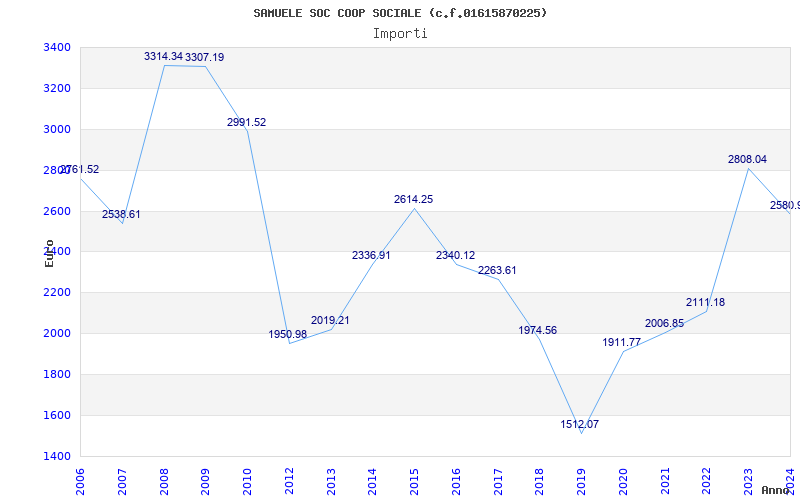This screenshot has height=500, width=800.
Task: Click the x-axis year 2013
Action: coord(331,482)
